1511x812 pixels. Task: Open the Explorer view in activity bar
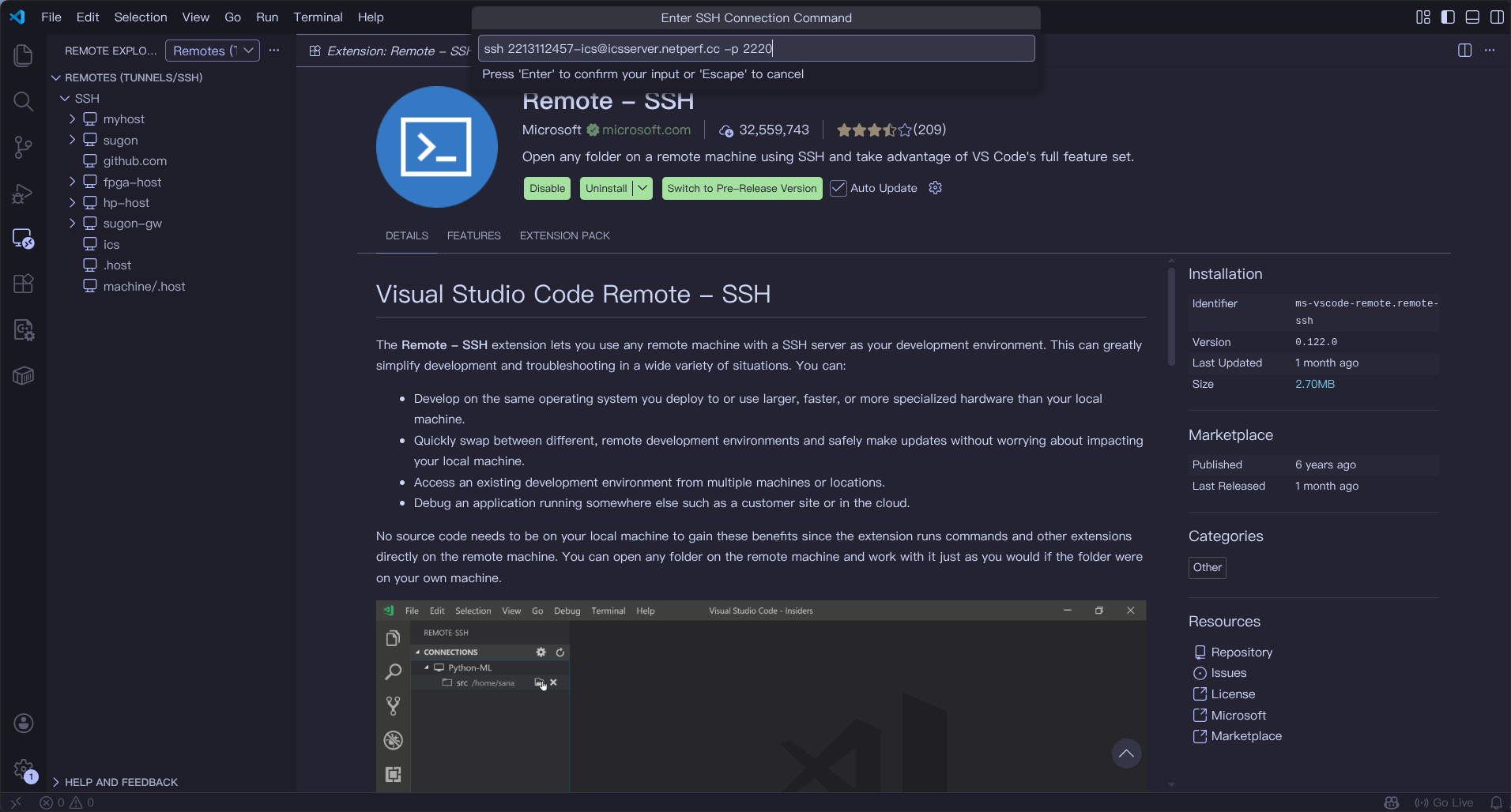[x=23, y=55]
